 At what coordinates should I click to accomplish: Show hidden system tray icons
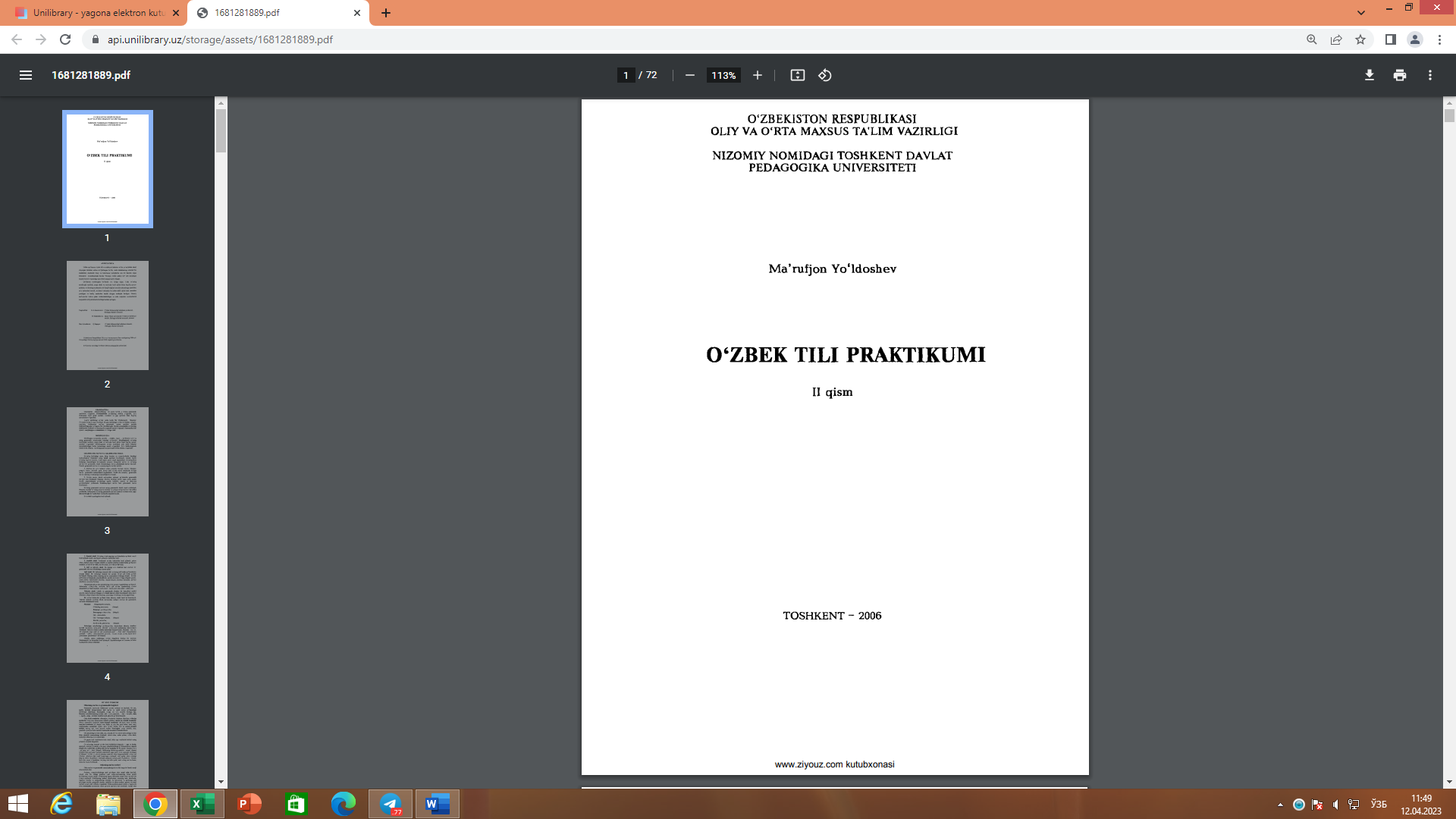click(x=1280, y=805)
